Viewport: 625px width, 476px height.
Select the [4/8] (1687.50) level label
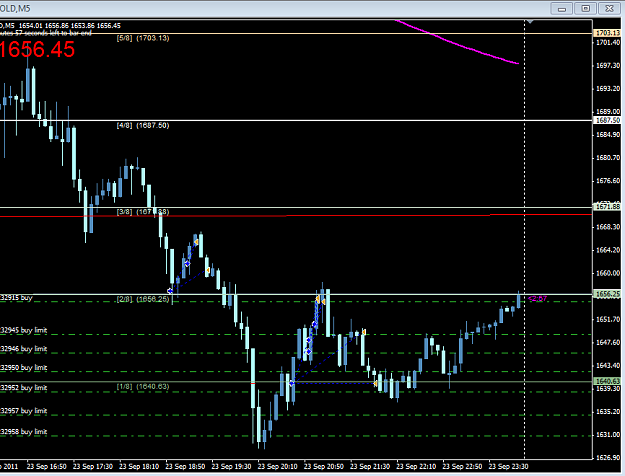click(x=143, y=126)
